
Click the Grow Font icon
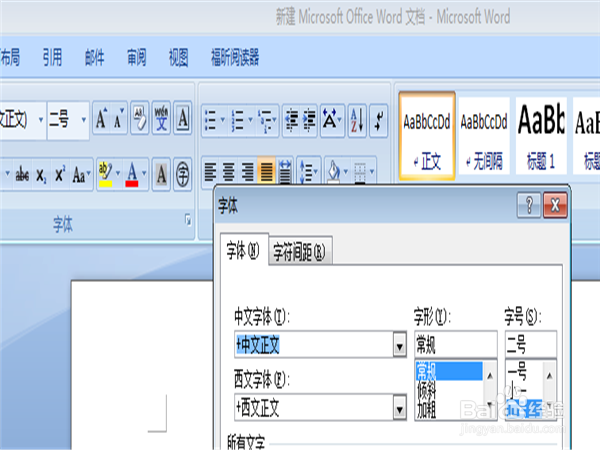pos(101,119)
